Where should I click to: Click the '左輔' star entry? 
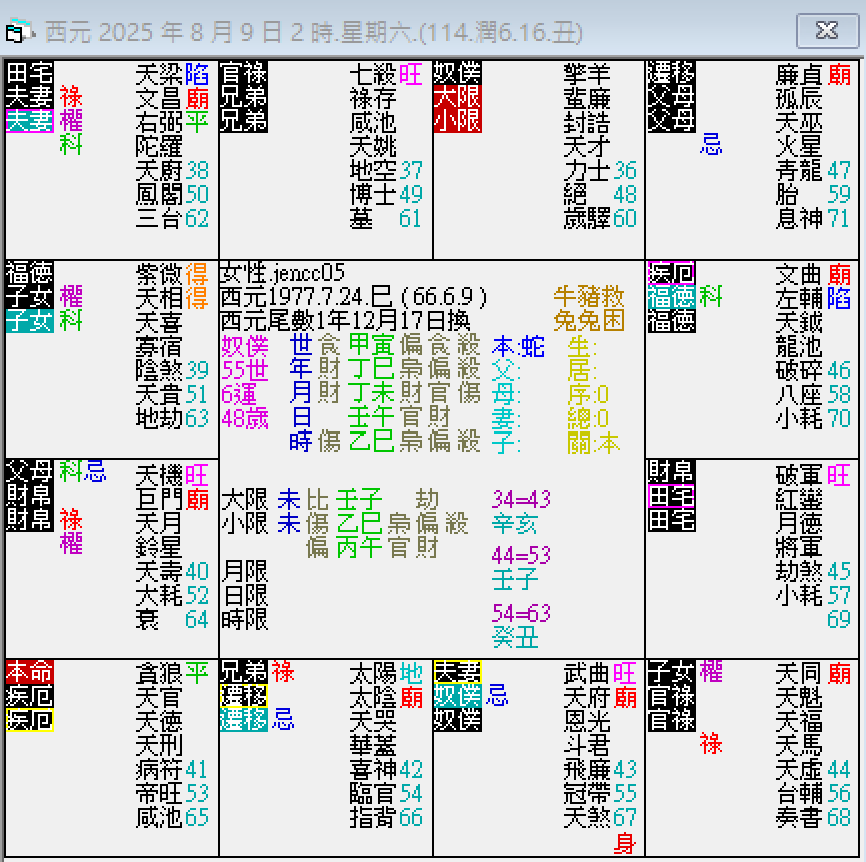pyautogui.click(x=799, y=298)
